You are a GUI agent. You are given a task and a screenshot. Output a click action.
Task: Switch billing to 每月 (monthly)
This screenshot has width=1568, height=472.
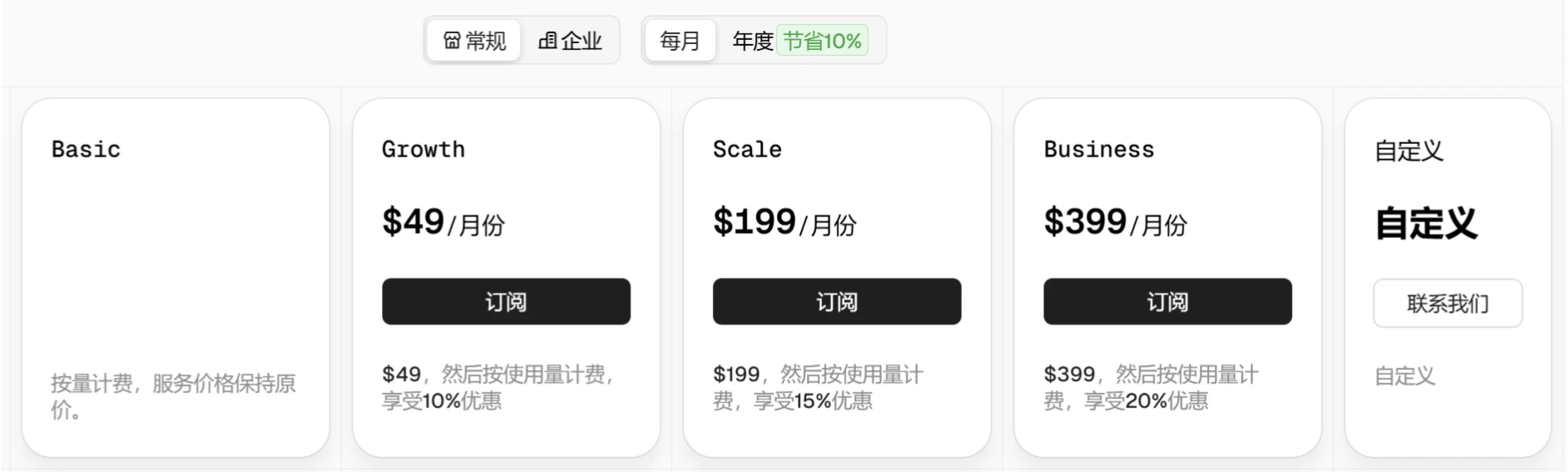tap(679, 41)
